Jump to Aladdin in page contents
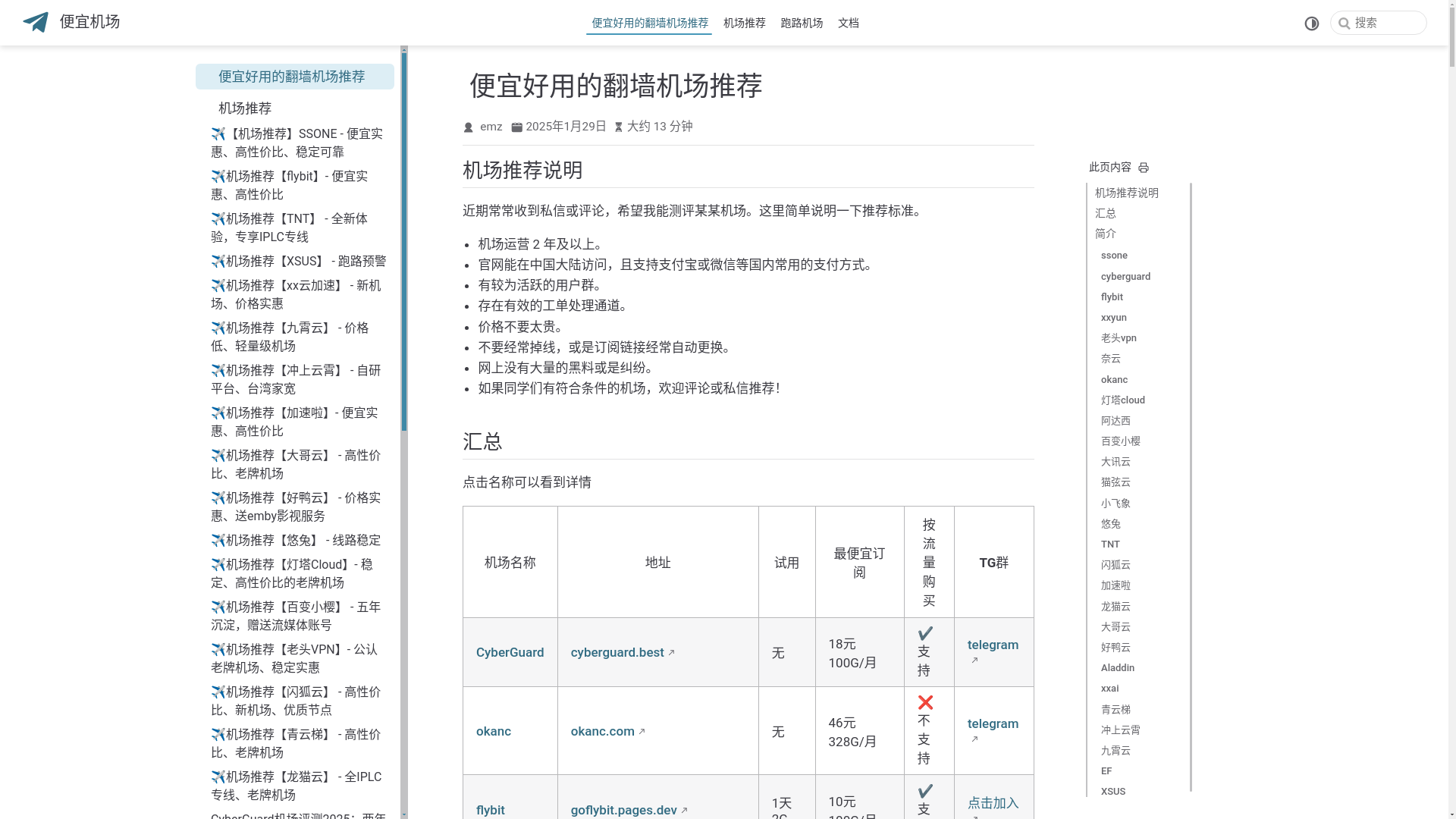The image size is (1456, 819). [1118, 668]
